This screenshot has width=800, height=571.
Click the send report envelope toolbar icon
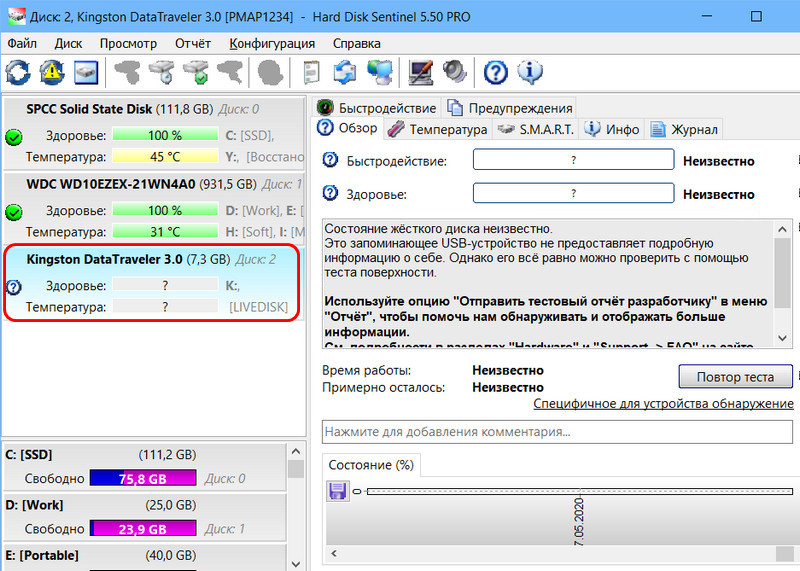click(x=345, y=72)
